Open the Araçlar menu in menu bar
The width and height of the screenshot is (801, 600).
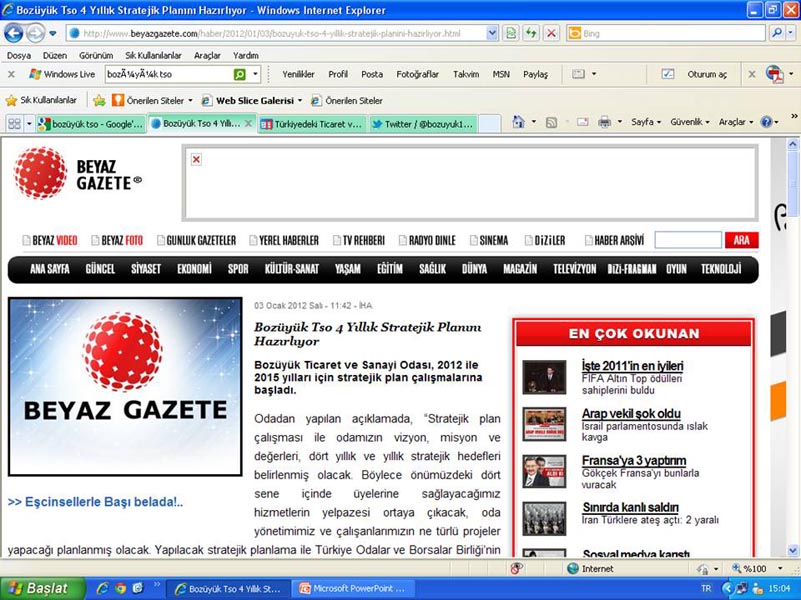coord(207,55)
